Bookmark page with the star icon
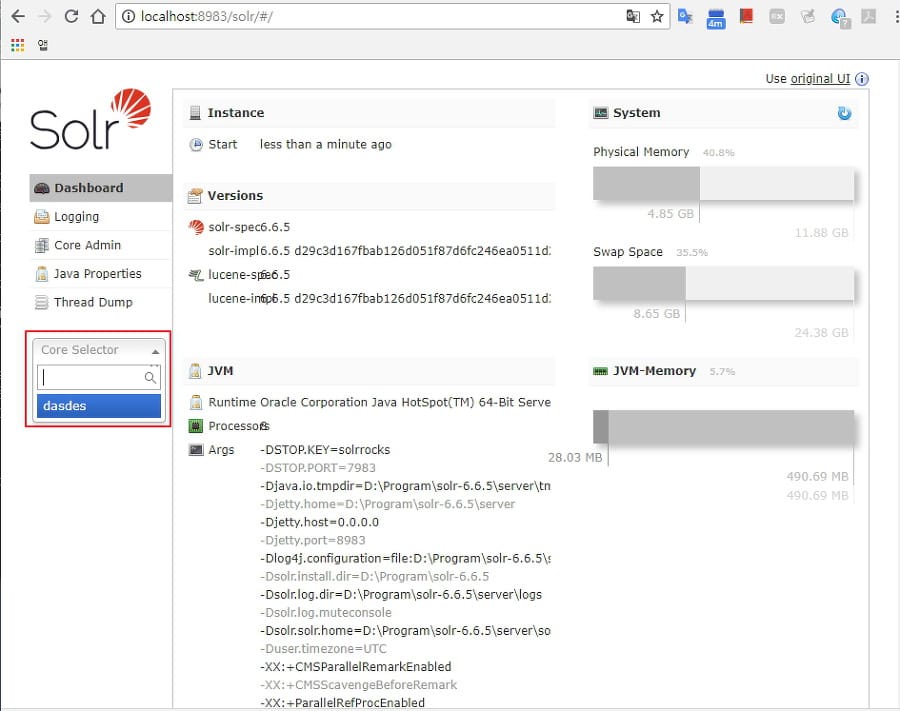Image resolution: width=900 pixels, height=711 pixels. pos(657,16)
